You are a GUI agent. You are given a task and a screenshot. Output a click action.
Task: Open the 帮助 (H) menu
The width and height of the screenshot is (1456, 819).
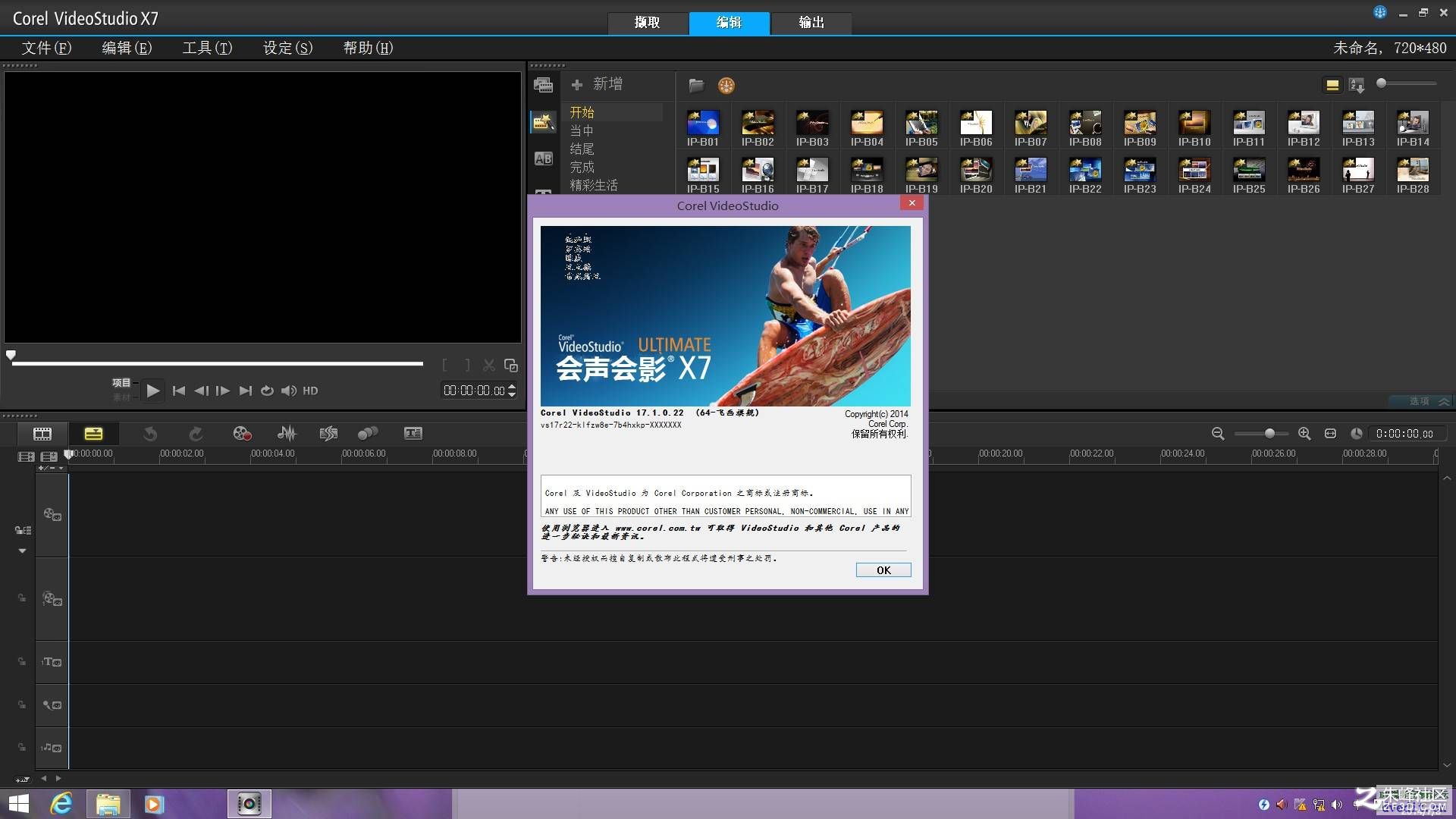tap(368, 48)
